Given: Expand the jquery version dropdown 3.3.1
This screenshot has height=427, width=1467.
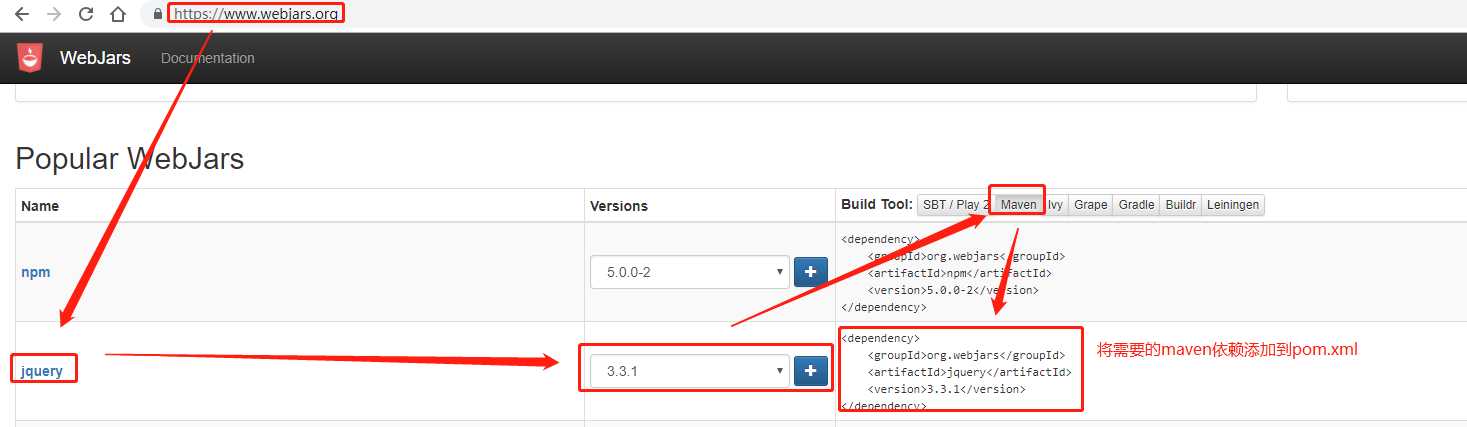Looking at the screenshot, I should coord(688,371).
